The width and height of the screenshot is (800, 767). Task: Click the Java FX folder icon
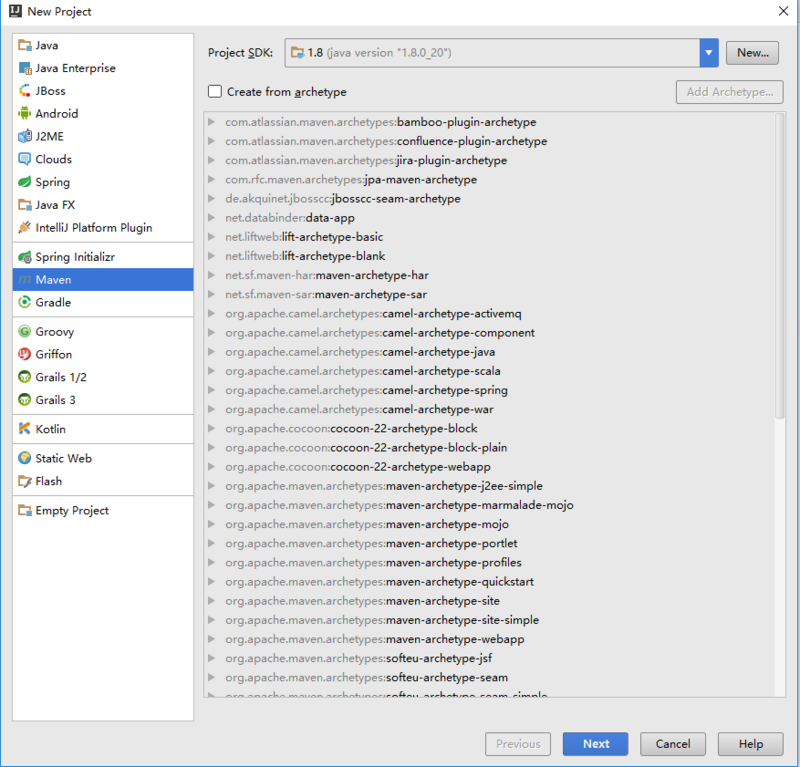click(24, 205)
